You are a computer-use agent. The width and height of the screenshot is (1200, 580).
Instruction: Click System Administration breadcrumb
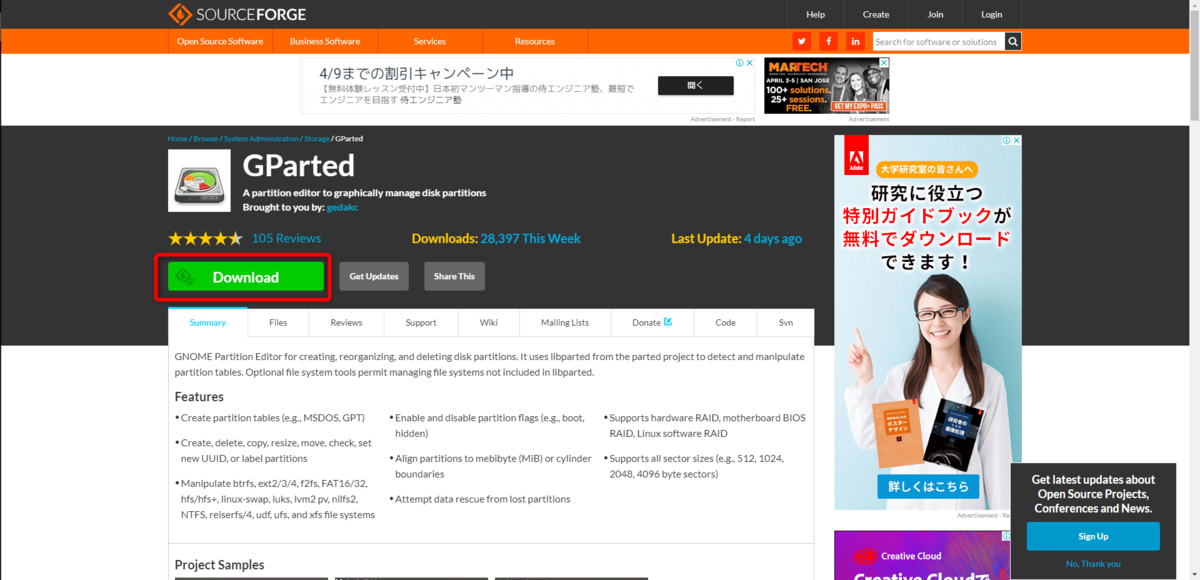click(261, 139)
